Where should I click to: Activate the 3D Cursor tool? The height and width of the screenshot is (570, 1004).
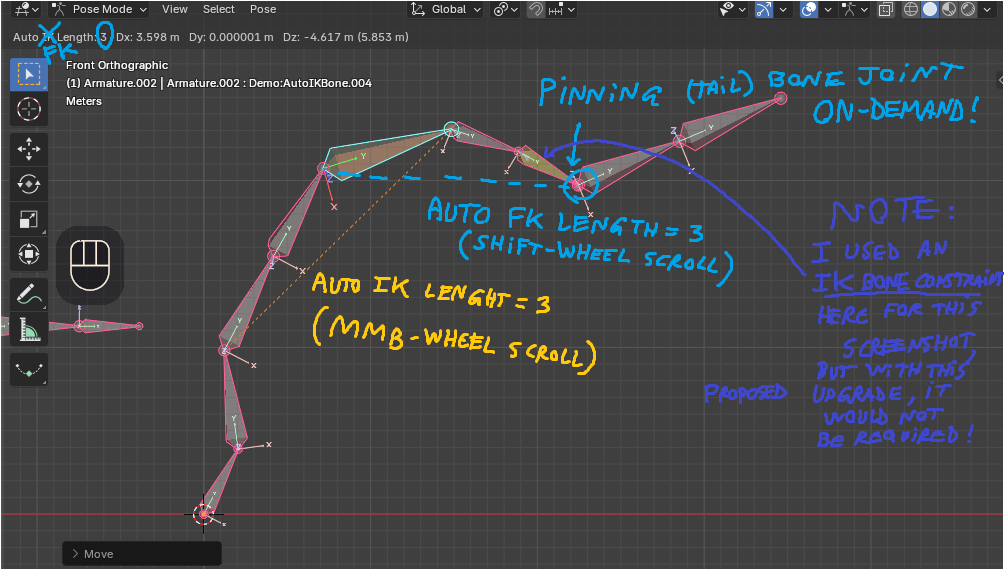click(x=29, y=109)
